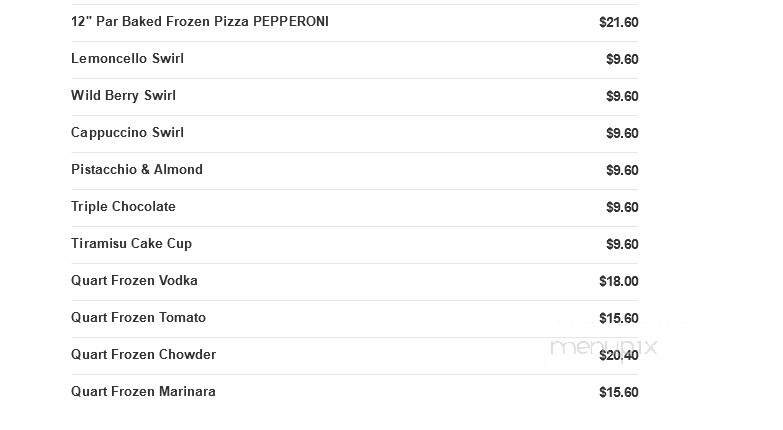Choose the Cappuccino Swirl item

tap(127, 133)
